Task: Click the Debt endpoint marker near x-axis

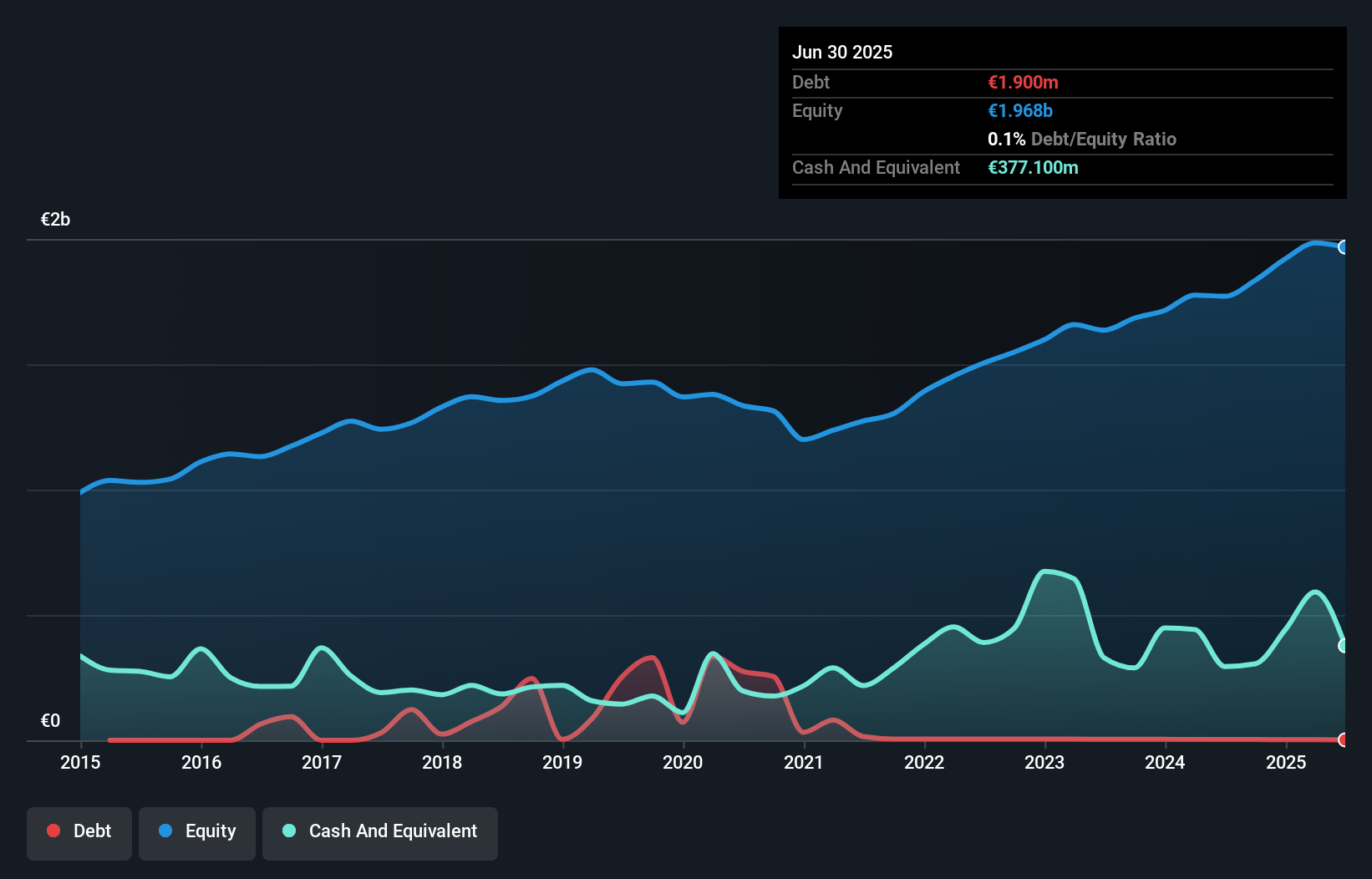Action: tap(1344, 739)
